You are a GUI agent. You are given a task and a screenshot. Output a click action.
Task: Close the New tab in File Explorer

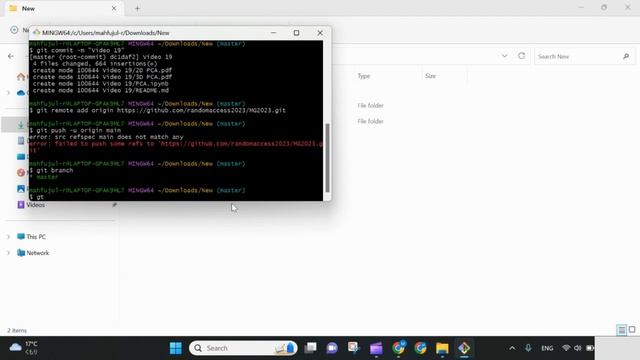point(114,8)
